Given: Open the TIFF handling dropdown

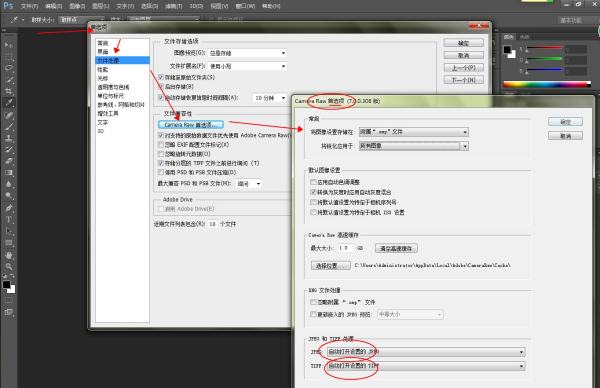Looking at the screenshot, I should (426, 366).
